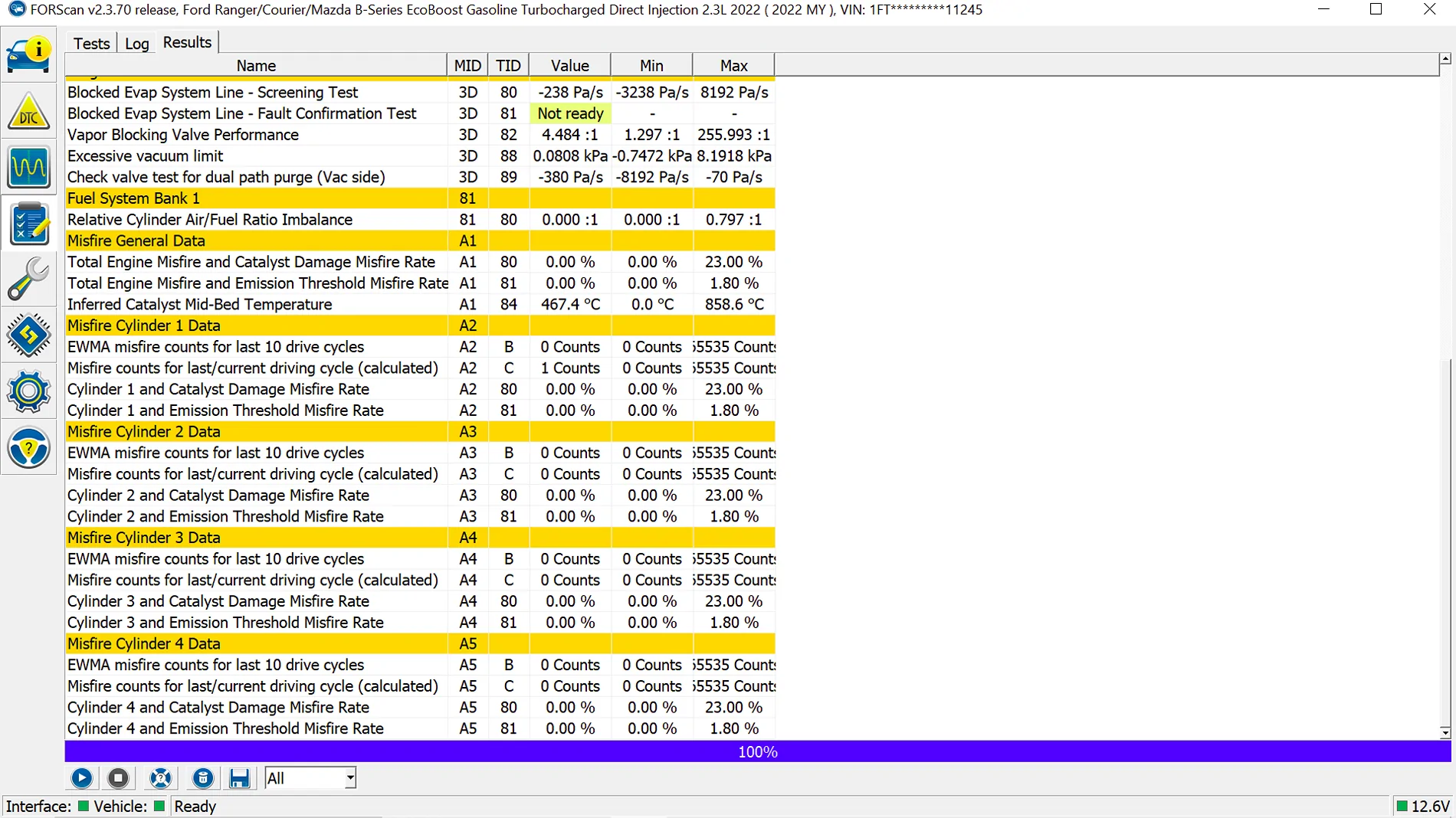Click the FORScan app icon in title bar
This screenshot has height=818, width=1456.
point(16,9)
